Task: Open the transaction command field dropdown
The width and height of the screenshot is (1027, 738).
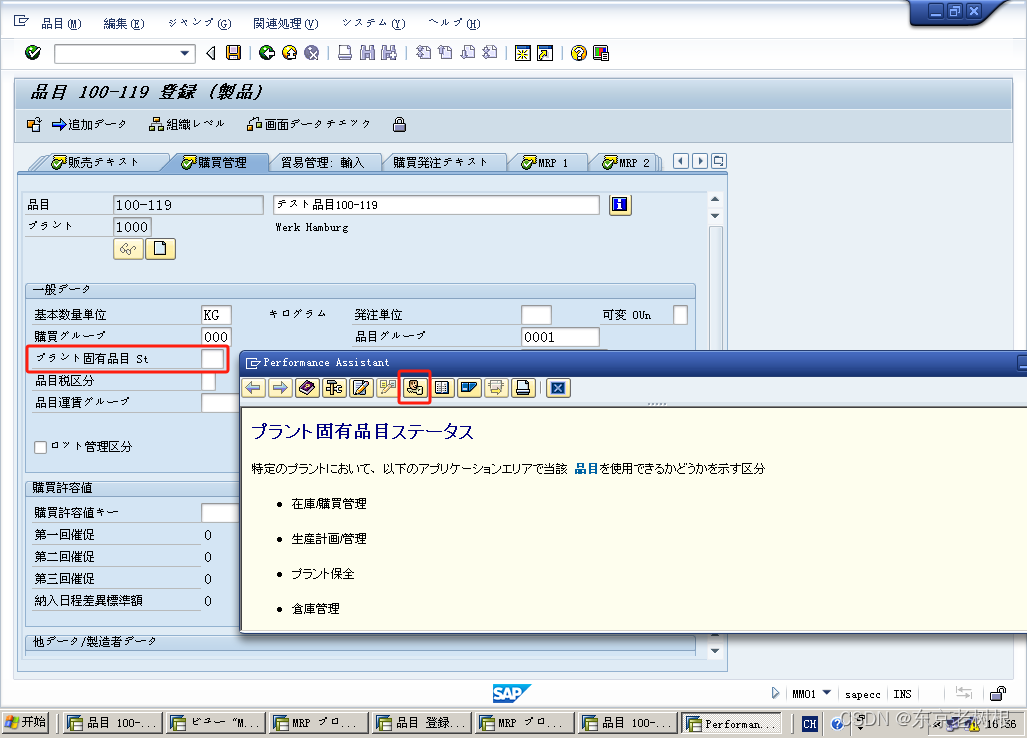Action: coord(185,53)
